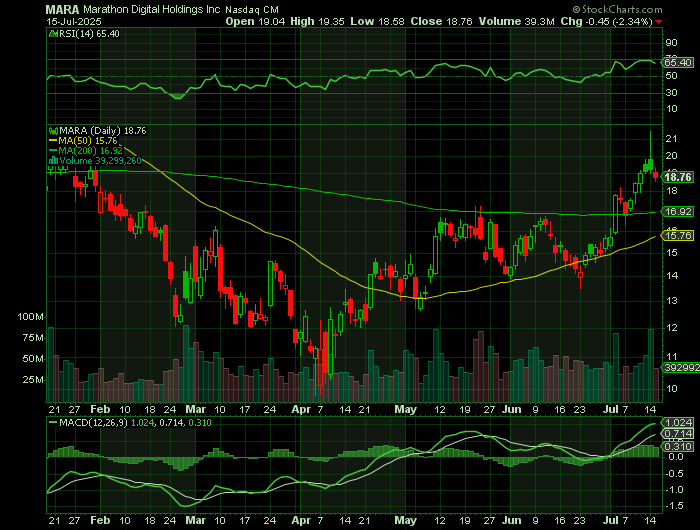Click the 30 level on RSI axis

(x=671, y=92)
